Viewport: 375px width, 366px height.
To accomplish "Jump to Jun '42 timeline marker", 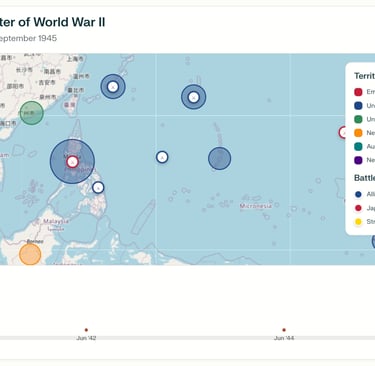I will 86,330.
